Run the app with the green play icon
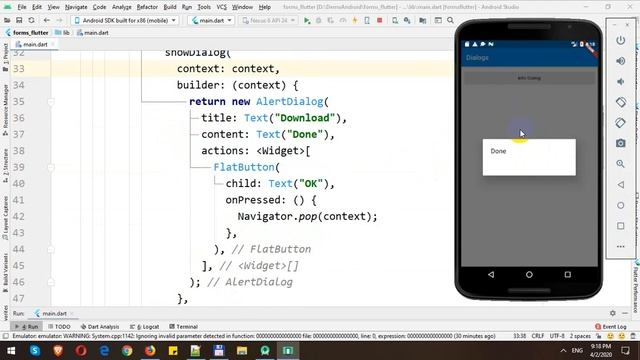Screen dimensions: 640x360 [307, 20]
